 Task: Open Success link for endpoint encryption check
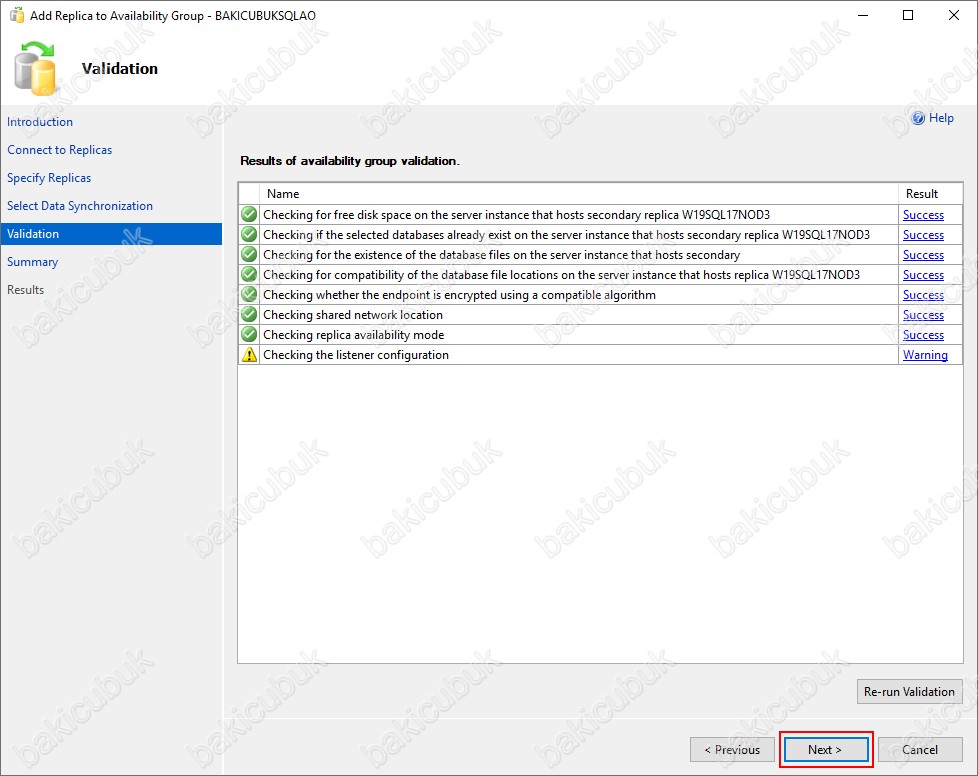(923, 294)
